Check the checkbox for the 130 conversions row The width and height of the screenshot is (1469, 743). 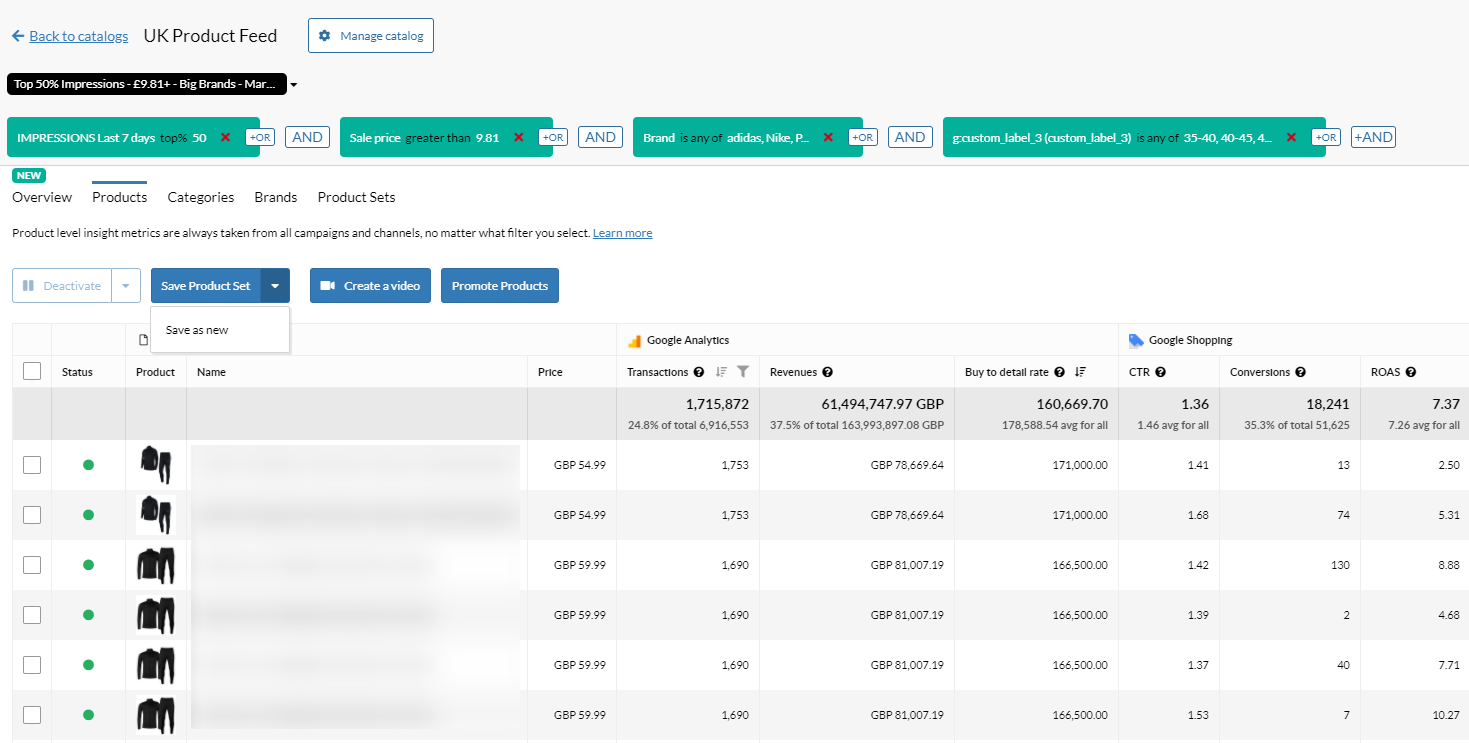[x=32, y=565]
